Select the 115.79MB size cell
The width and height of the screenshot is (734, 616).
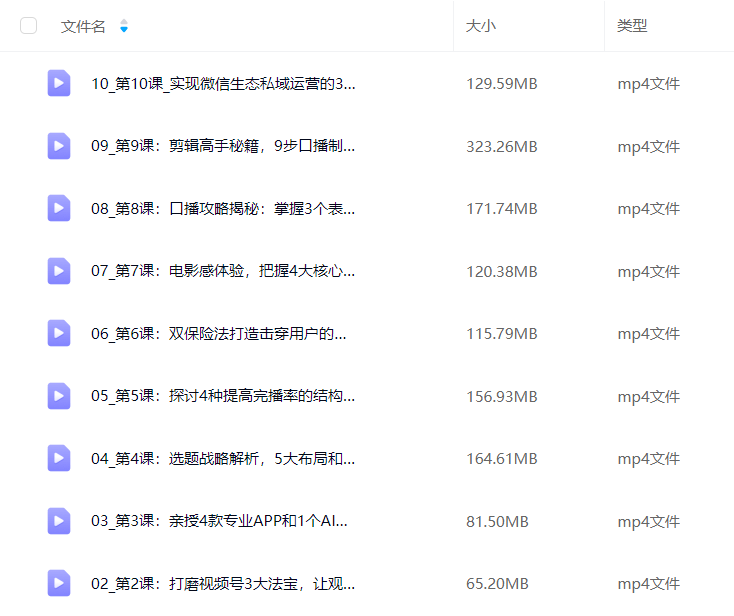(x=501, y=334)
